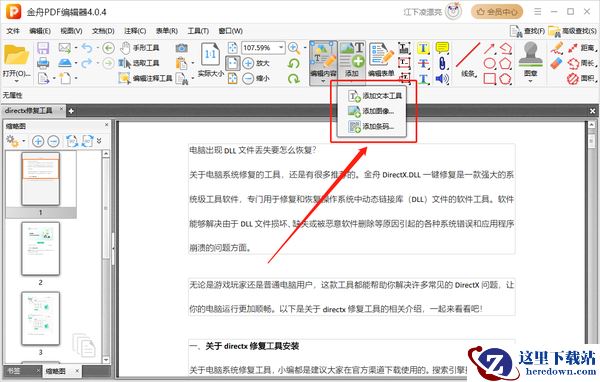Select the strikethrough text T icon
This screenshot has height=382, width=600.
pos(423,64)
